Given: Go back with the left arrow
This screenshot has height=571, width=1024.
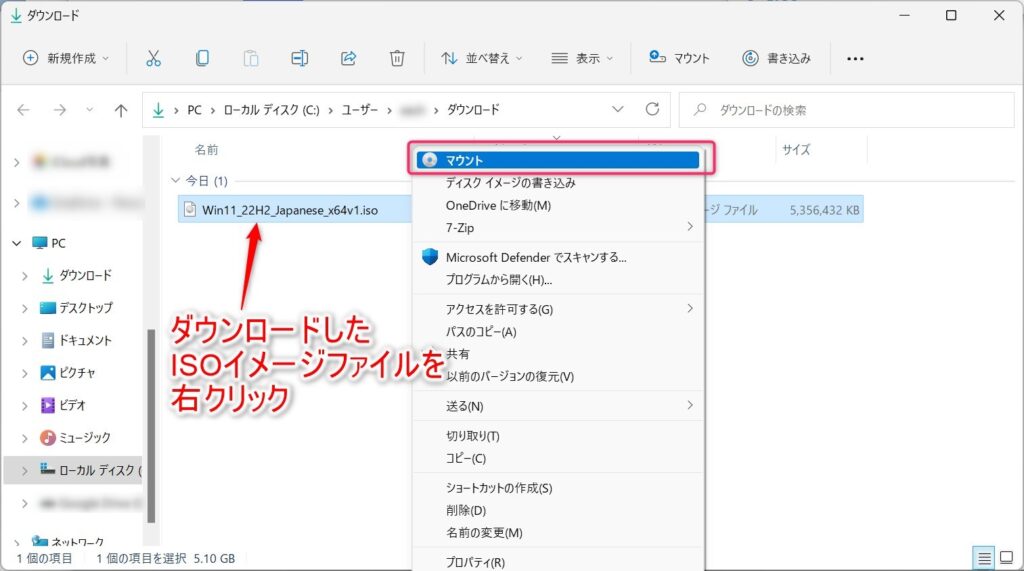Looking at the screenshot, I should pos(24,110).
